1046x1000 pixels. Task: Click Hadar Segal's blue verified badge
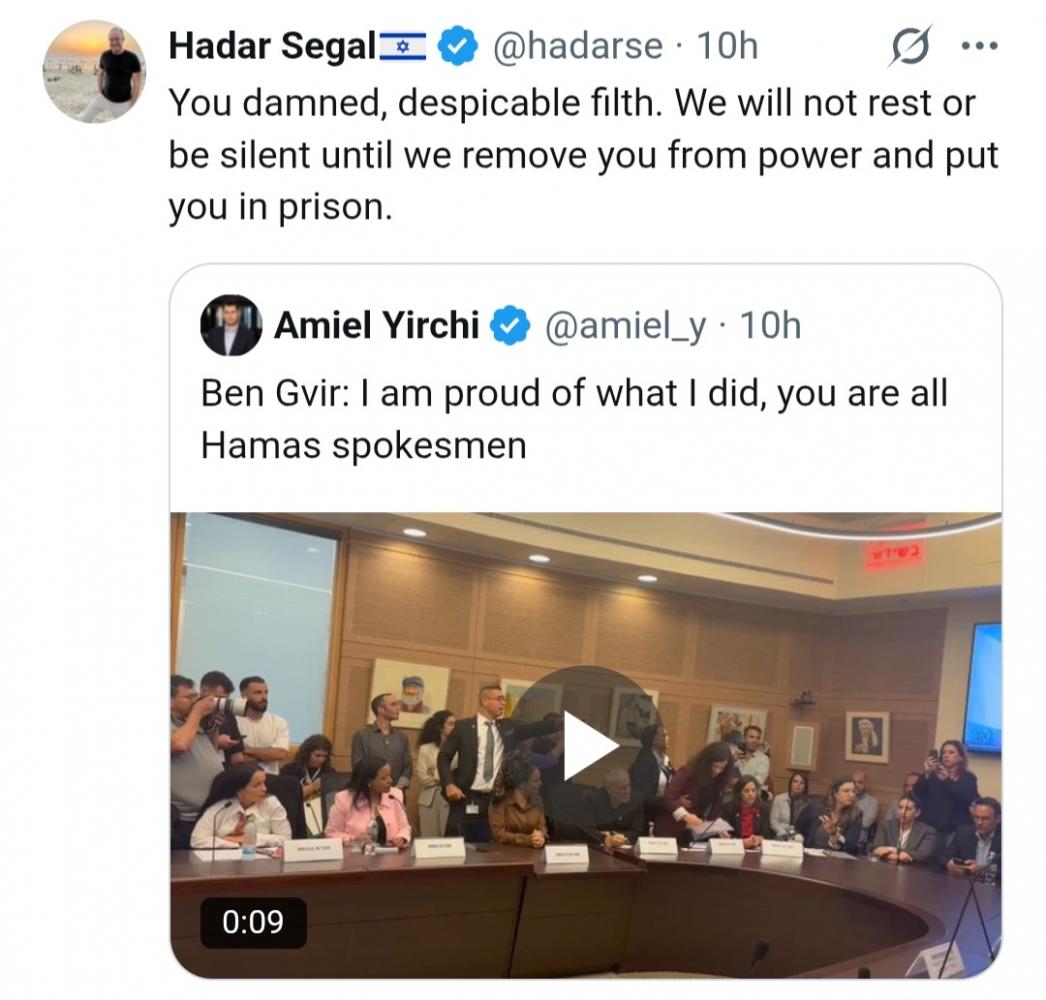tap(457, 45)
